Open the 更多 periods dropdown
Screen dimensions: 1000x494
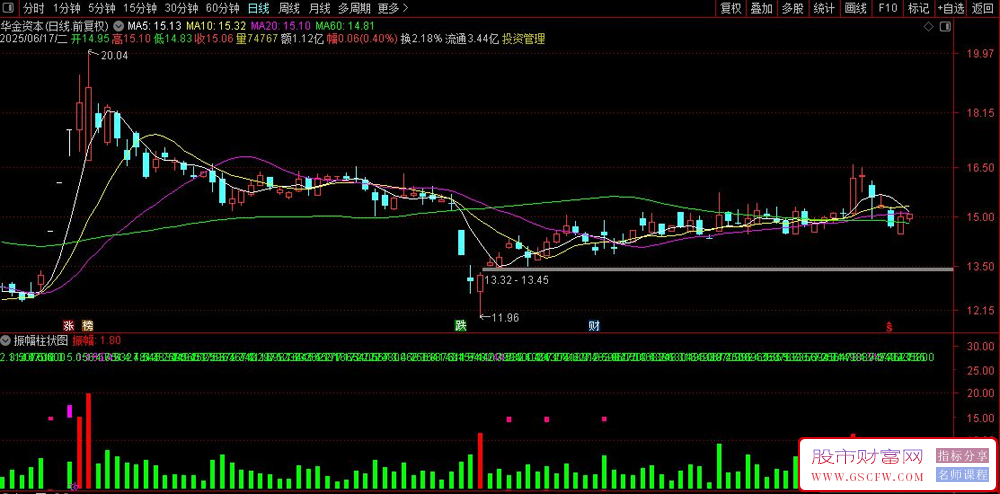(x=393, y=8)
